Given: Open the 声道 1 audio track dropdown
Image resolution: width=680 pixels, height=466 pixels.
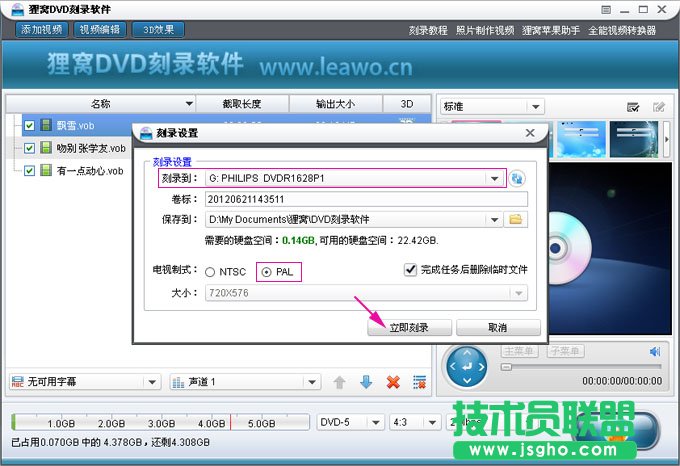Looking at the screenshot, I should coord(245,382).
